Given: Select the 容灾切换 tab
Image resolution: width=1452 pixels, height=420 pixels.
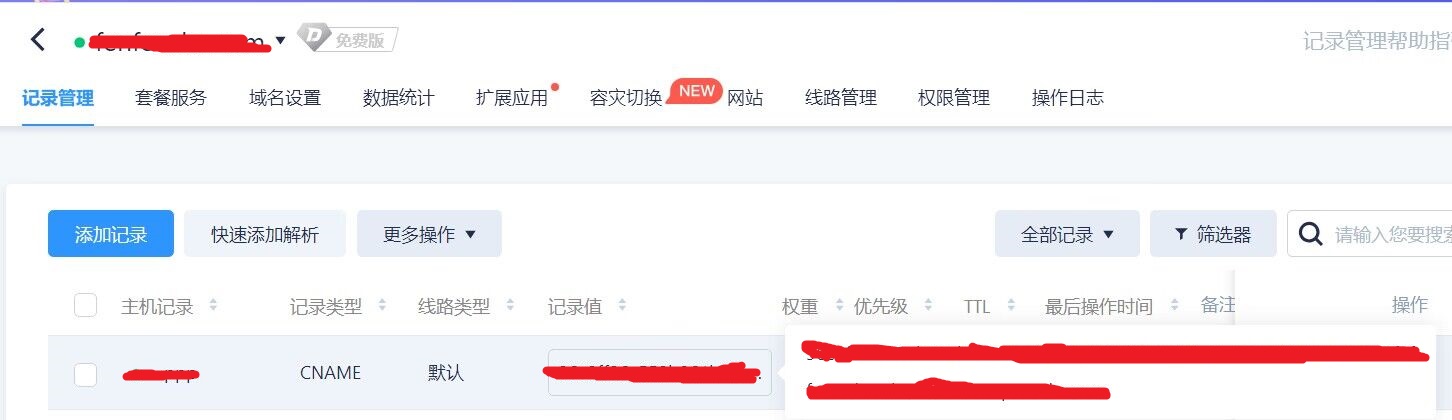Looking at the screenshot, I should 626,98.
